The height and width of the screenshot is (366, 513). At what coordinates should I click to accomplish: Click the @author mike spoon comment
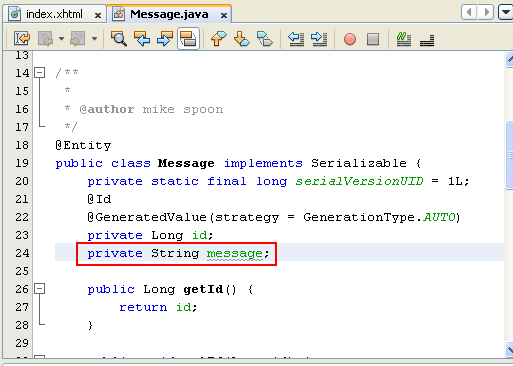[151, 109]
